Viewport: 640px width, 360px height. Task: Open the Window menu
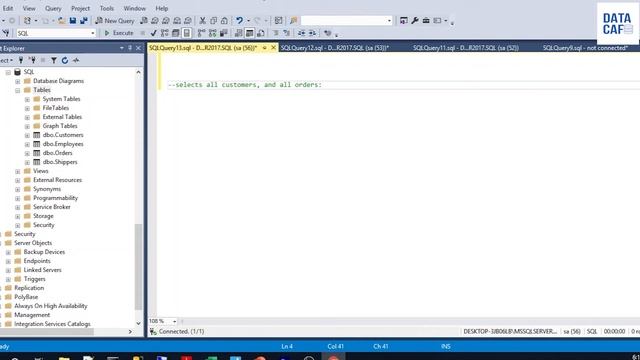point(135,8)
